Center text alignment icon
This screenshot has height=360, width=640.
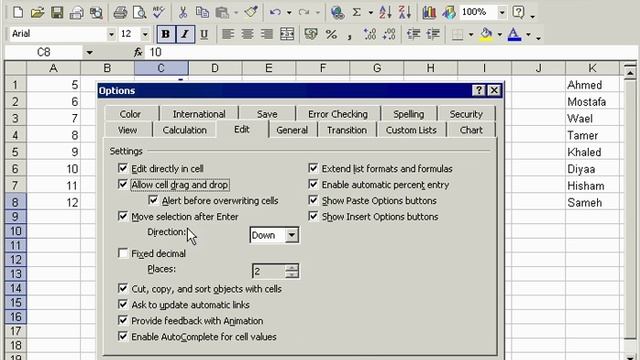247,34
